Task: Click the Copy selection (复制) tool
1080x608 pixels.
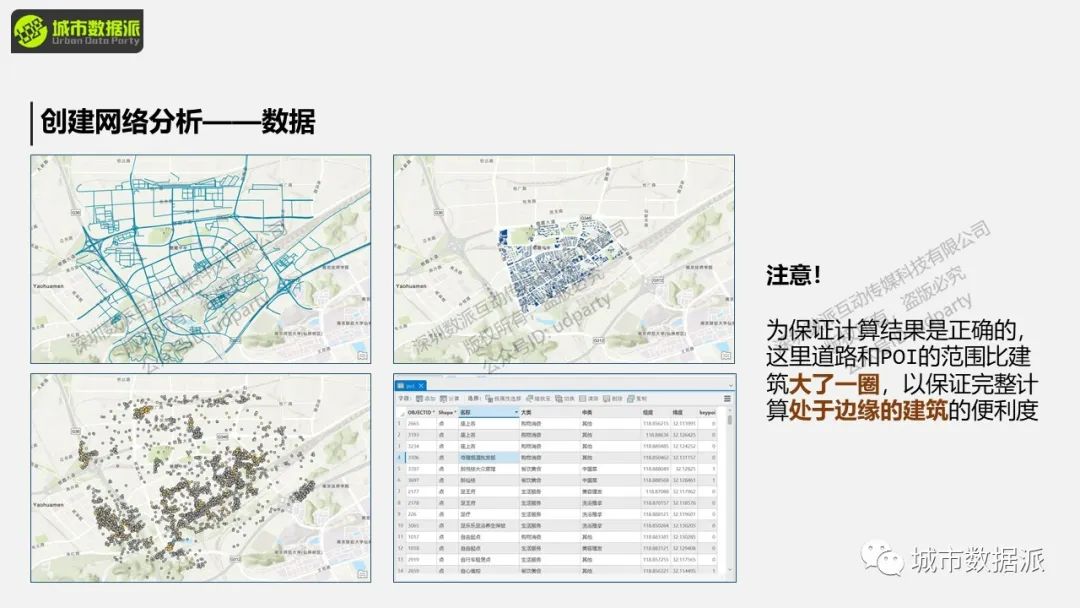Action: point(637,399)
